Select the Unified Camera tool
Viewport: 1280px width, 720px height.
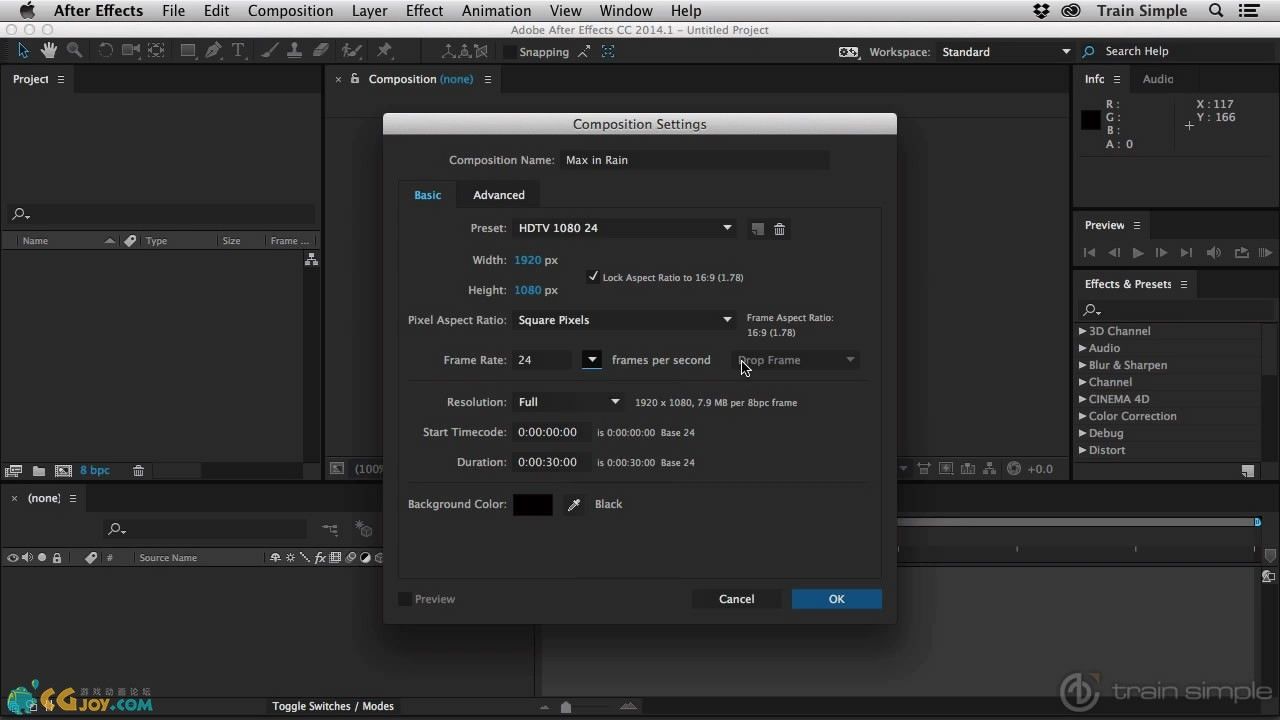tap(131, 51)
